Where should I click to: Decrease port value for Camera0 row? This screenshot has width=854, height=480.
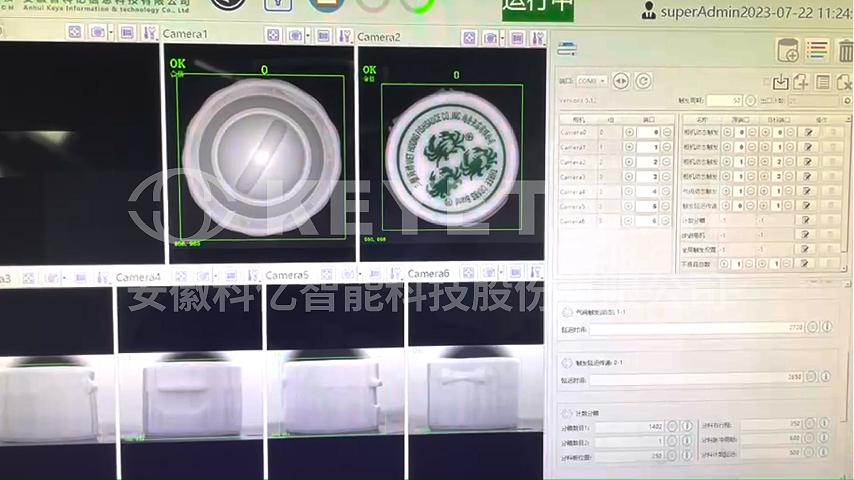coord(667,132)
